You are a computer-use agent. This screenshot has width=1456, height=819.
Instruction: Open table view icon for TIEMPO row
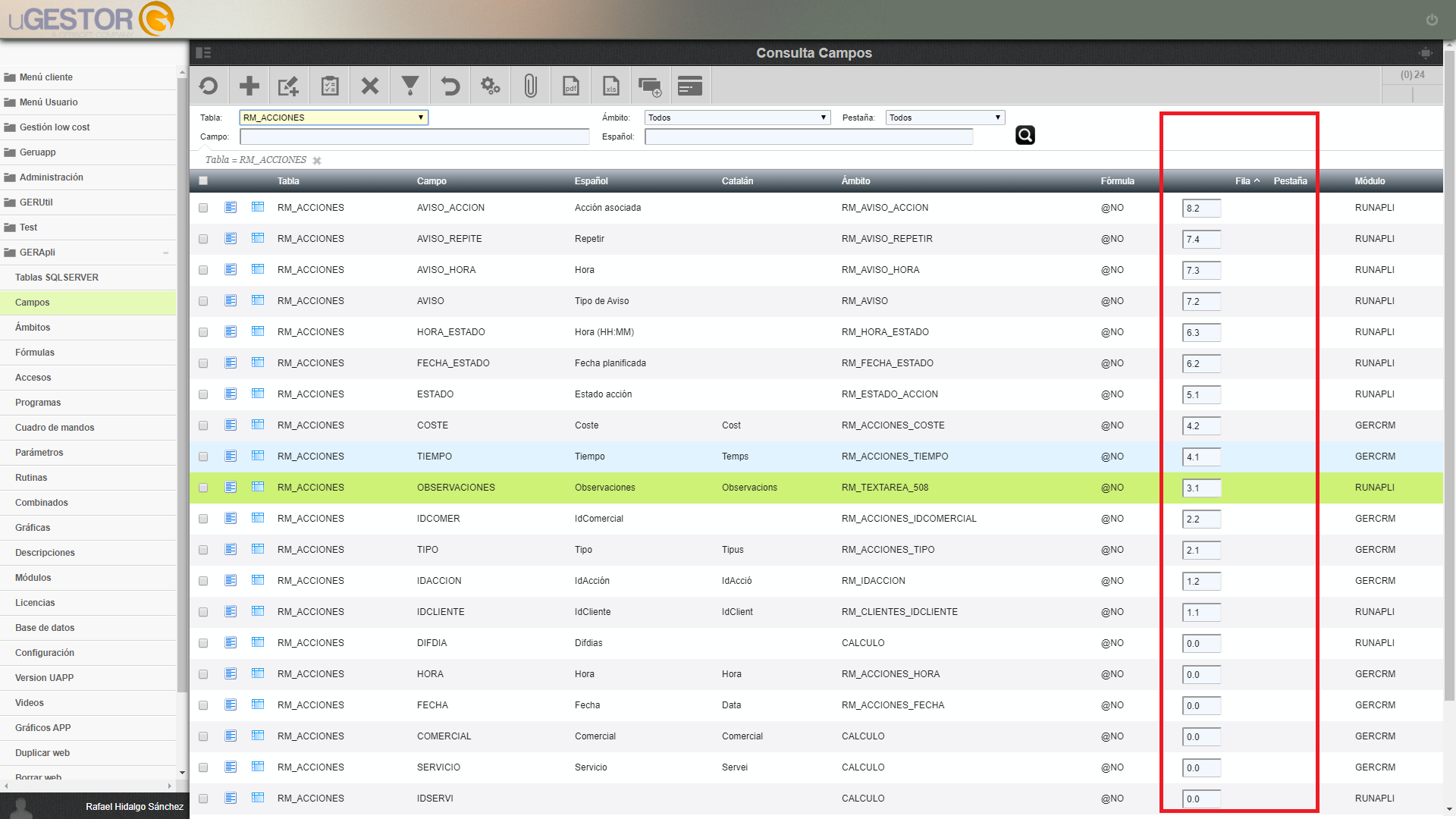258,456
